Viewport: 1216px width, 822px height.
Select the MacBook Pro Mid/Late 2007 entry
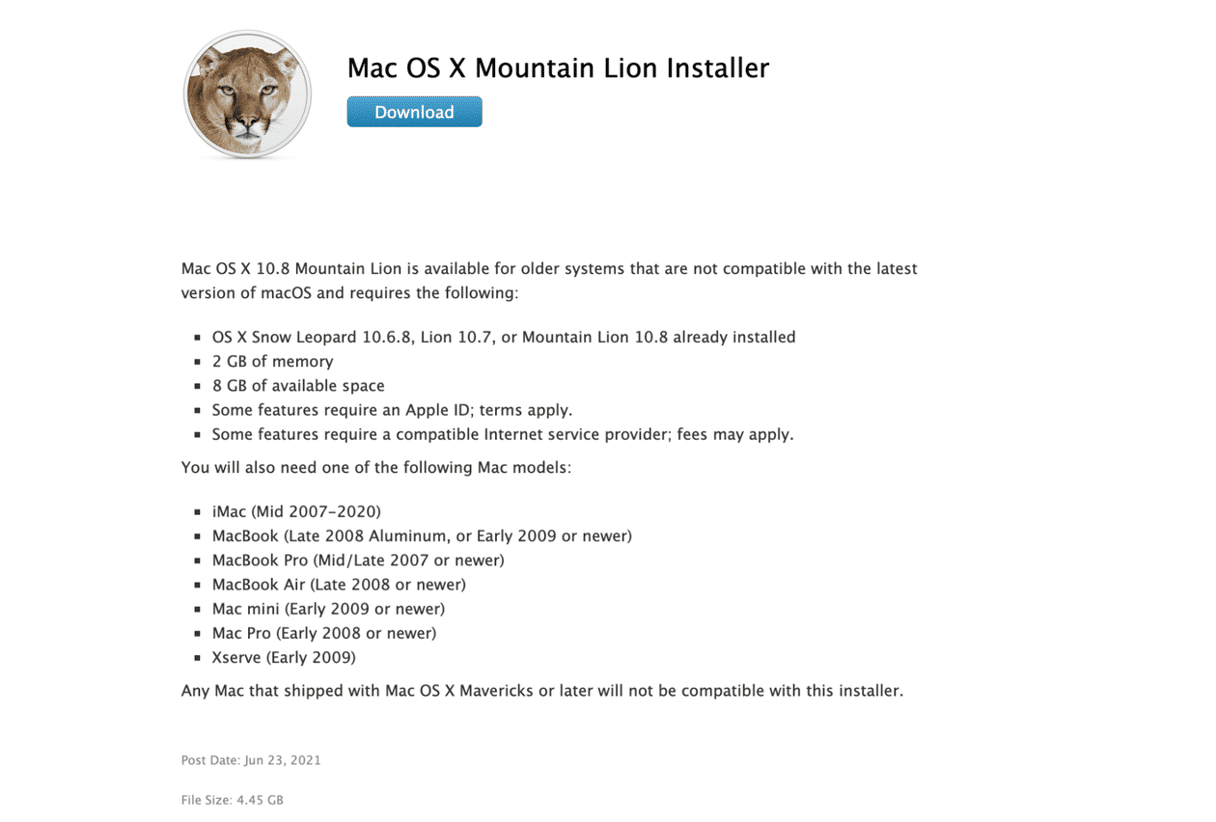point(358,560)
